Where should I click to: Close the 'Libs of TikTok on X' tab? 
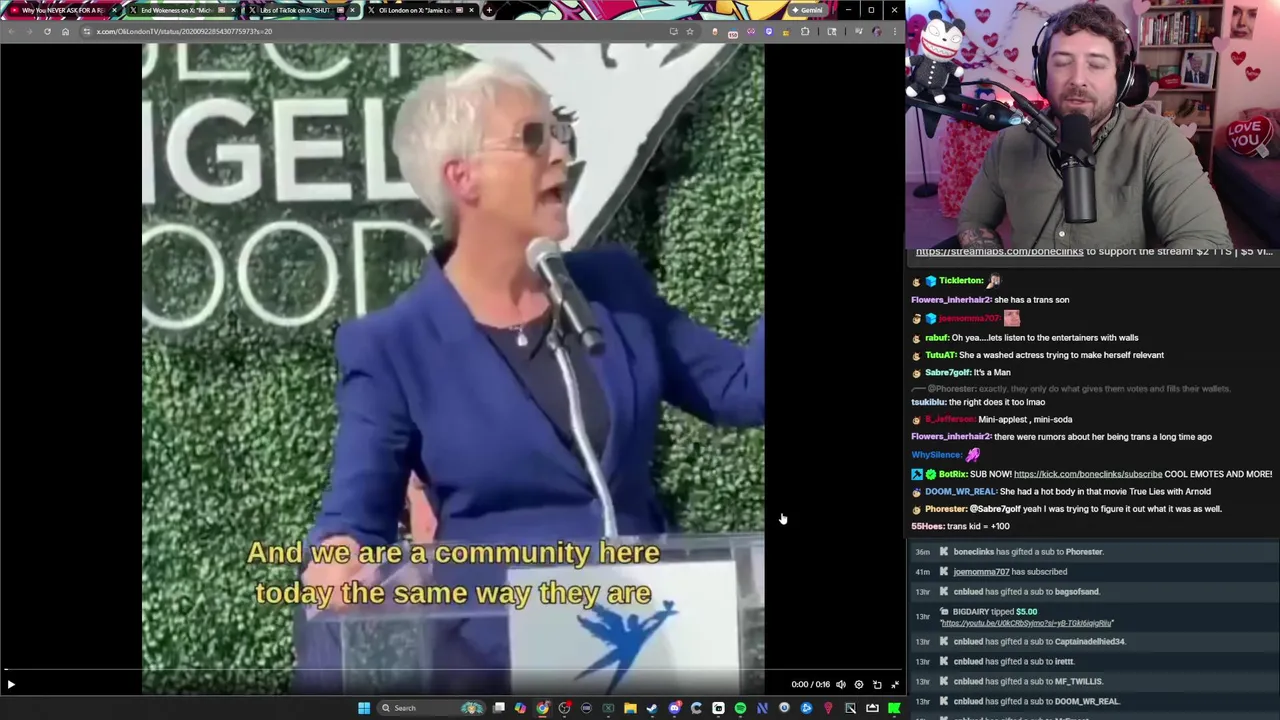[352, 10]
